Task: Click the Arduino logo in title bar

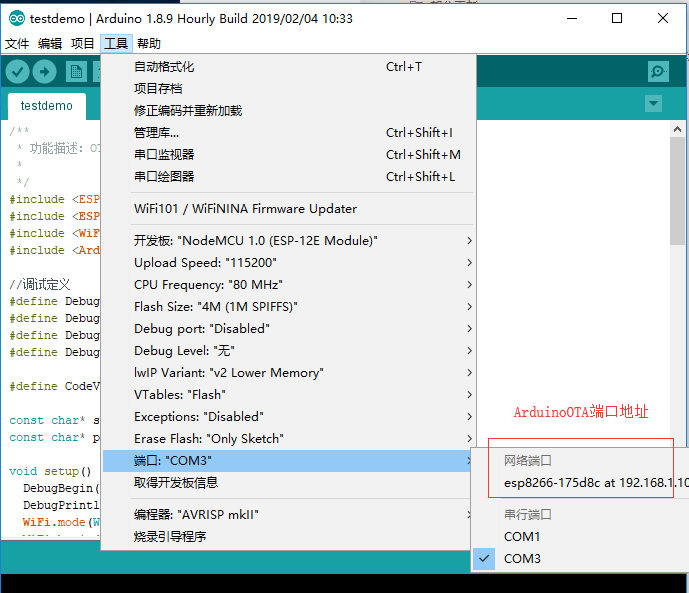Action: coord(17,18)
